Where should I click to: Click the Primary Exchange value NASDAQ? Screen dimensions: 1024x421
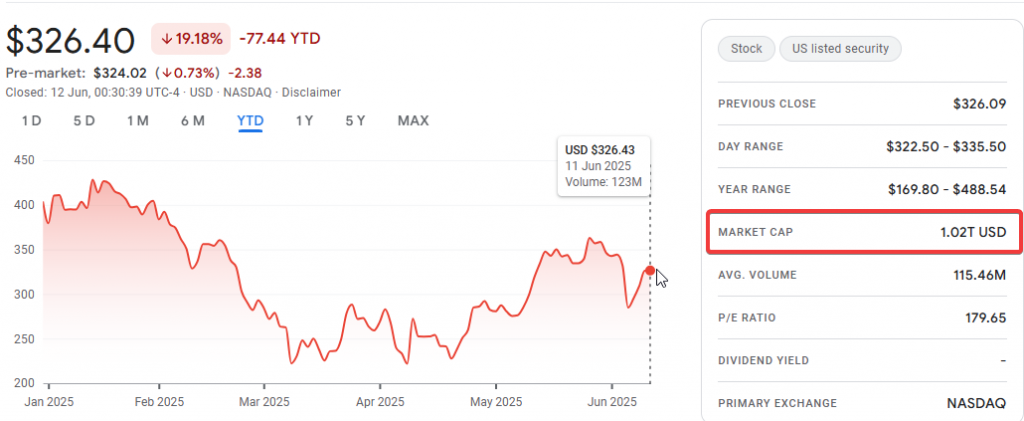pos(976,403)
